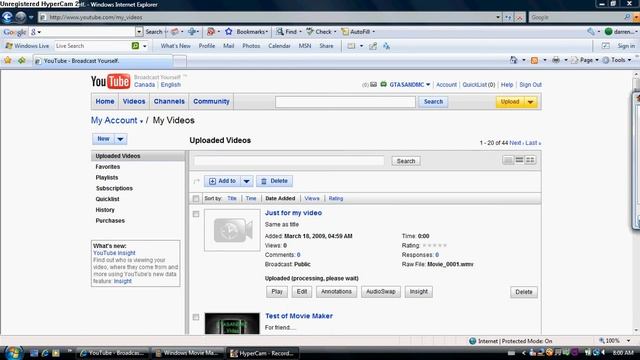Go to the Next page of uploaded videos
Screen dimensions: 640x360
coord(515,143)
